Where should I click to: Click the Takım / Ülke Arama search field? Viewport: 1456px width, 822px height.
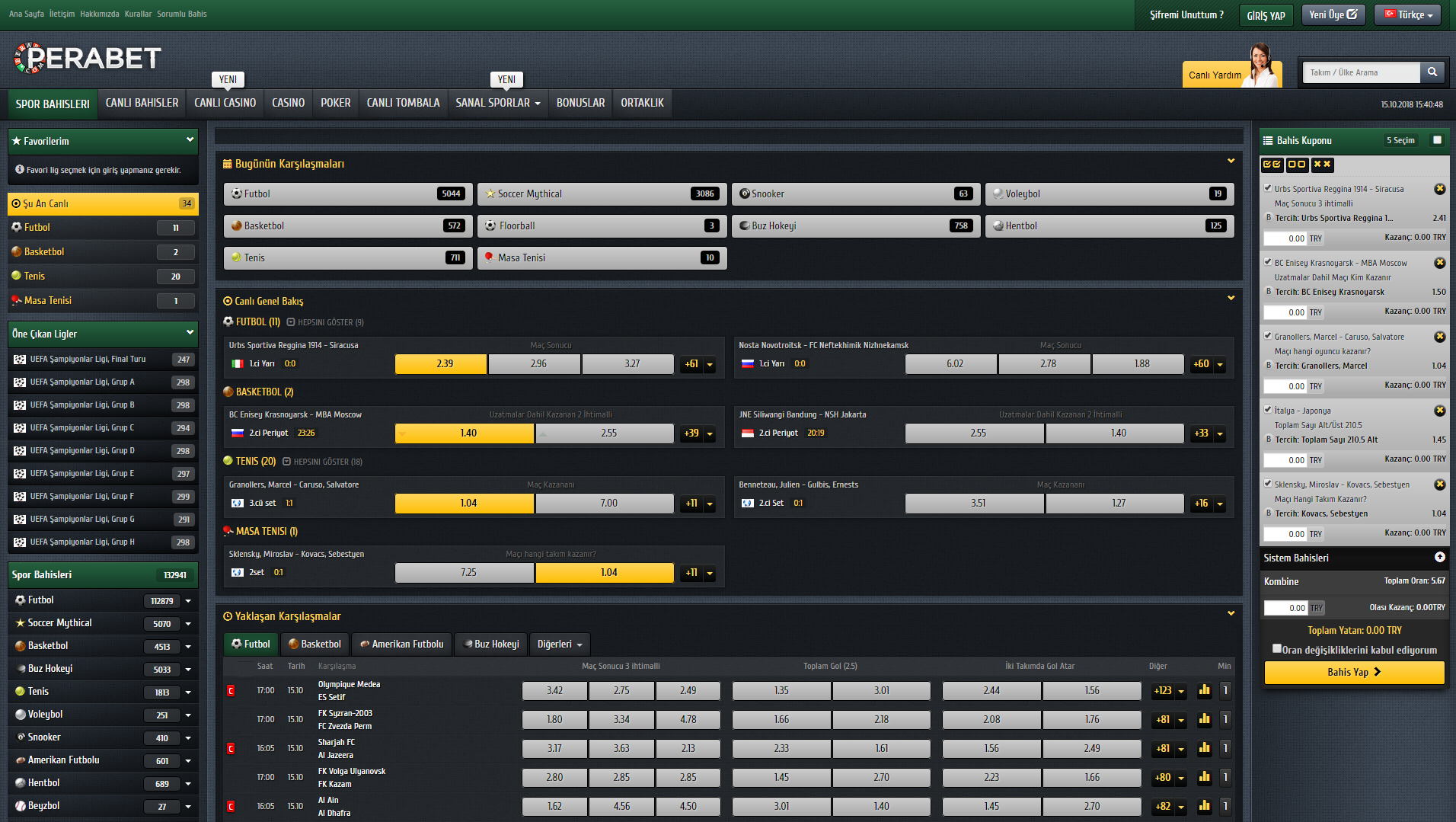tap(1360, 72)
